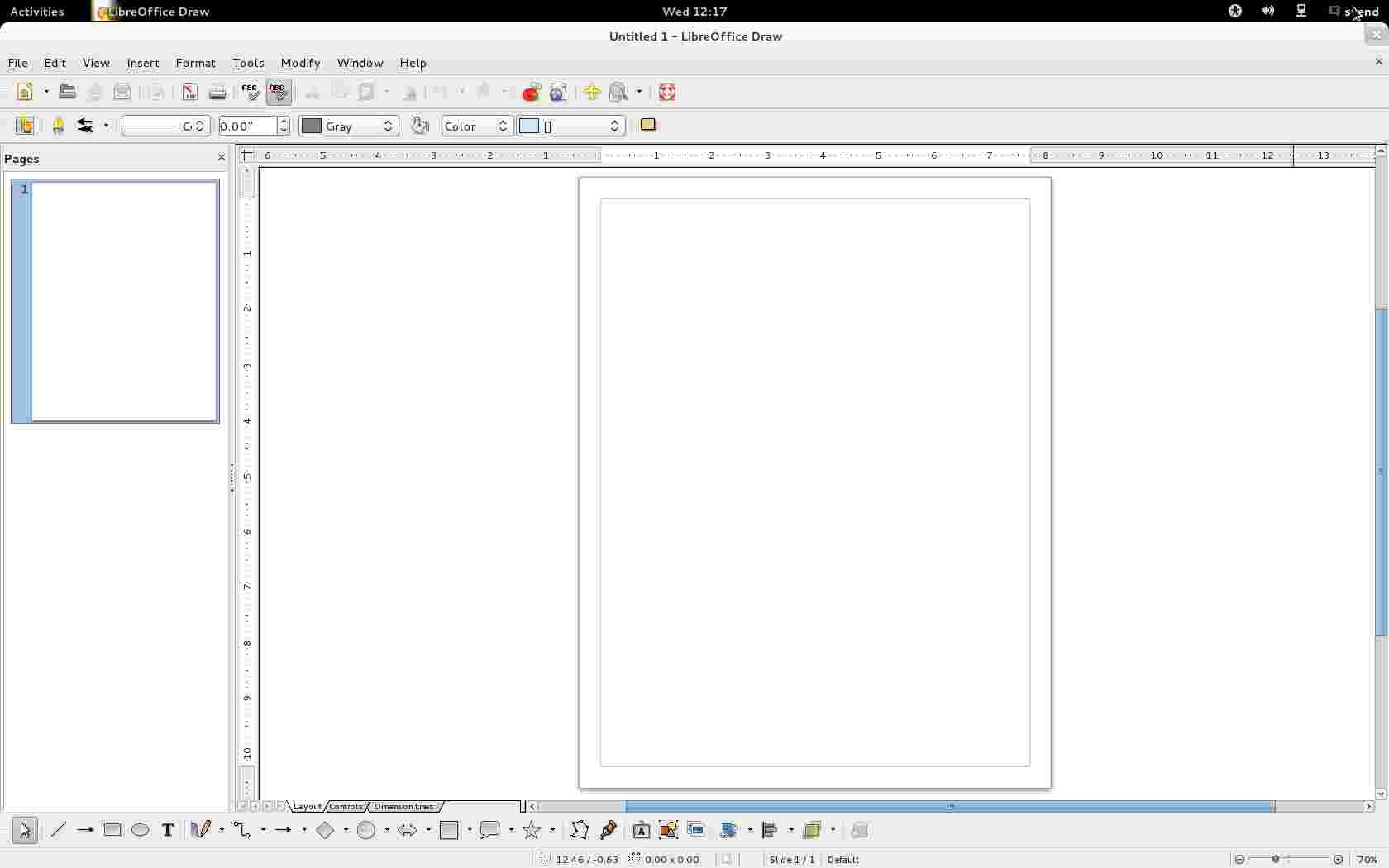The height and width of the screenshot is (868, 1389).
Task: Click the Arrow Style icon
Action: (x=86, y=126)
